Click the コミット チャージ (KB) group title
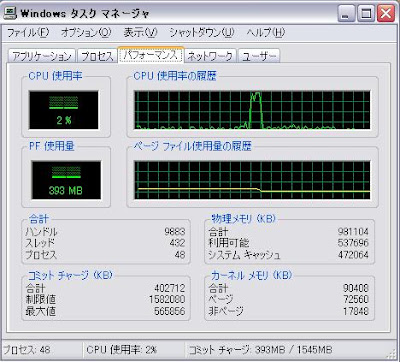Viewport: 400px width, 362px height. [x=70, y=275]
